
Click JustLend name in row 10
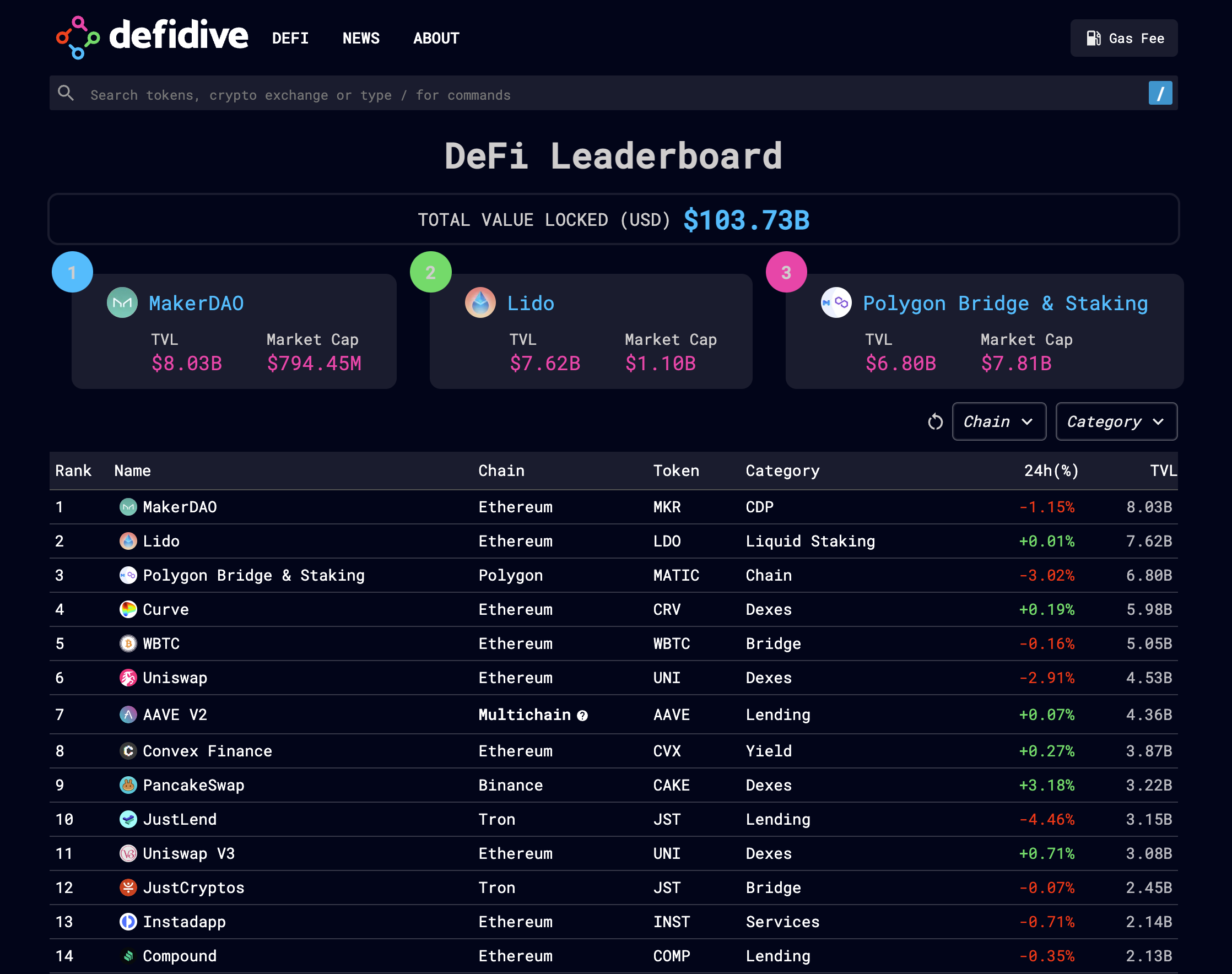coord(180,819)
